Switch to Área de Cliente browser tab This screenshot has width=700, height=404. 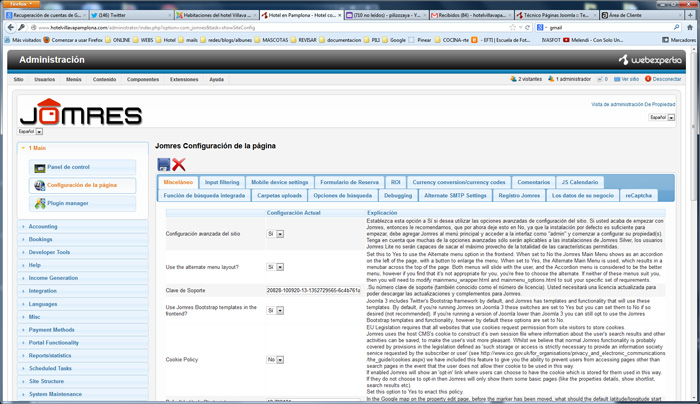click(x=642, y=15)
